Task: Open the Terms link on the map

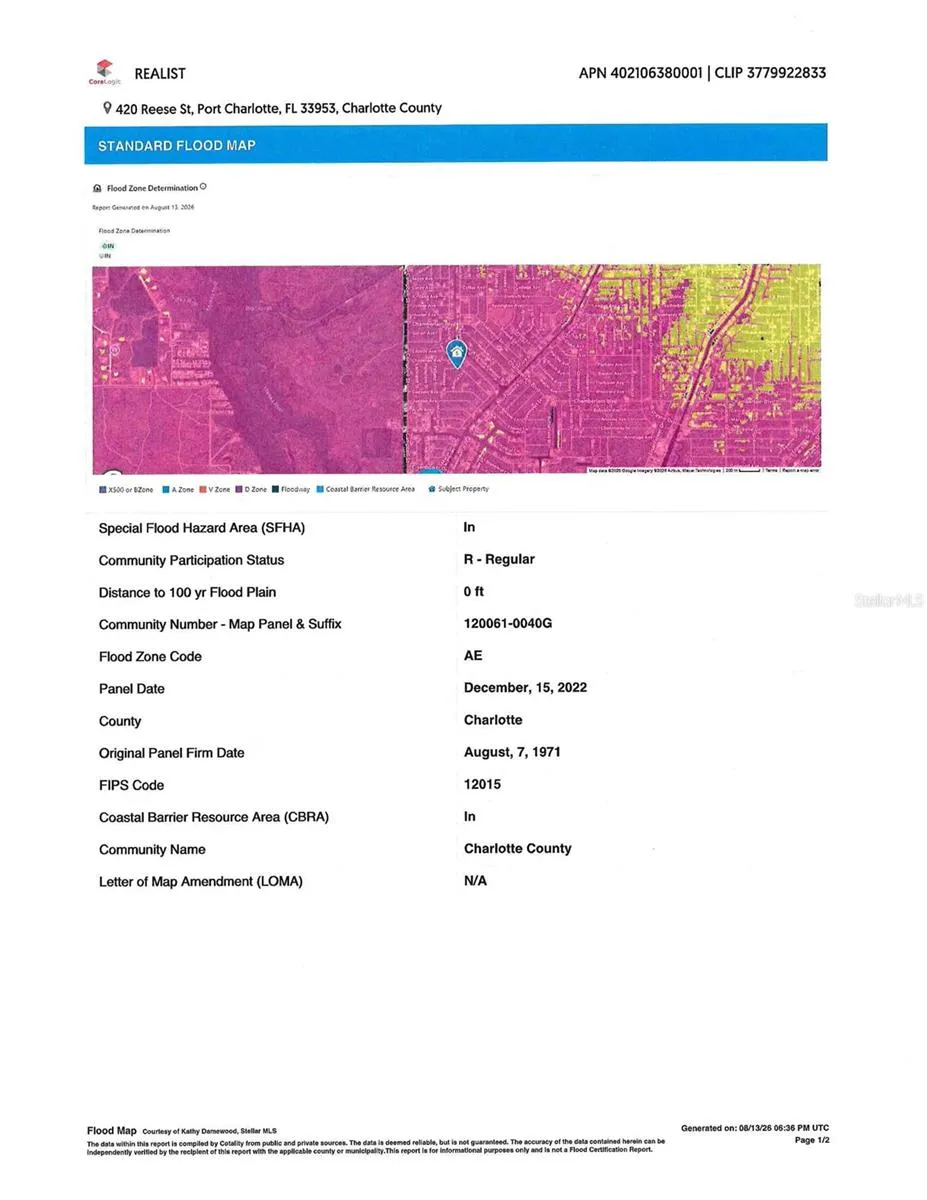Action: click(x=771, y=470)
